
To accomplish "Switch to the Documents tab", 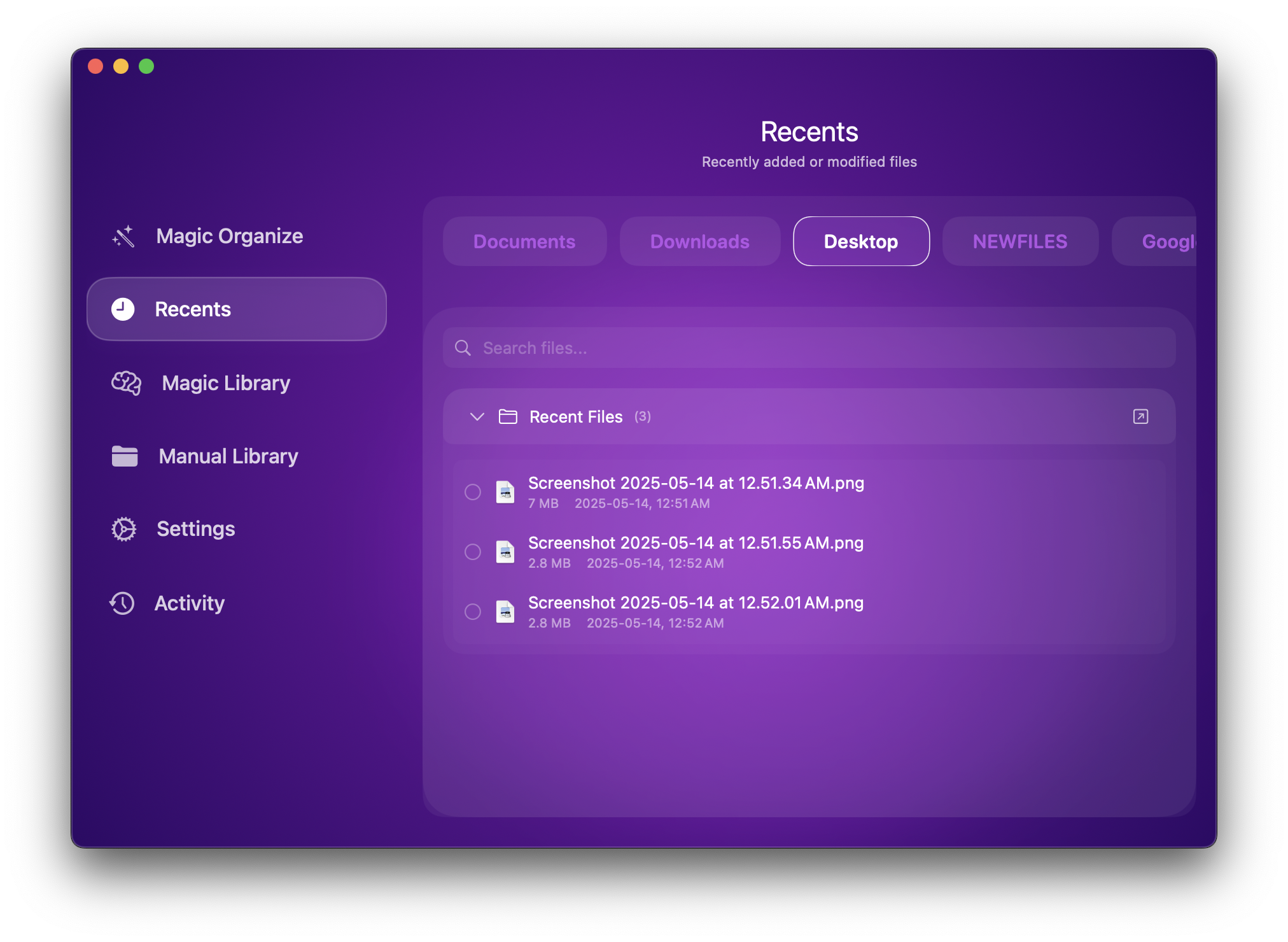I will [524, 242].
